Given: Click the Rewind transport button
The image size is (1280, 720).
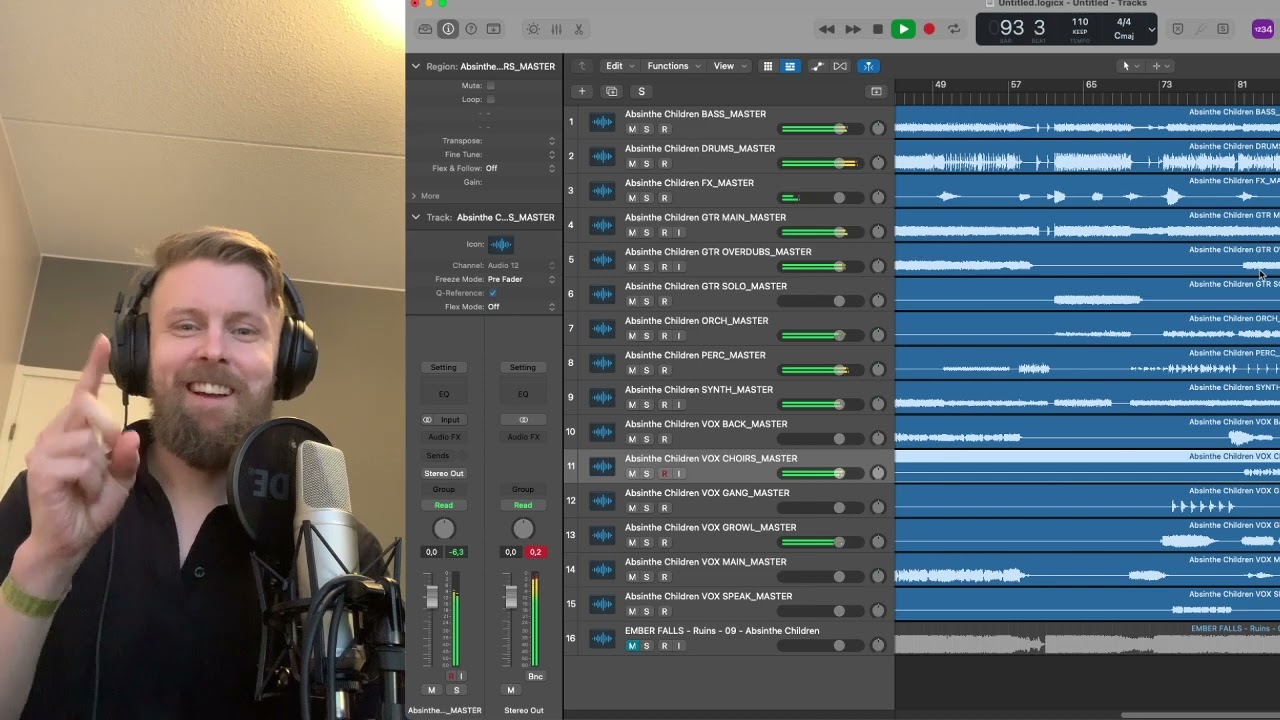Looking at the screenshot, I should [827, 29].
